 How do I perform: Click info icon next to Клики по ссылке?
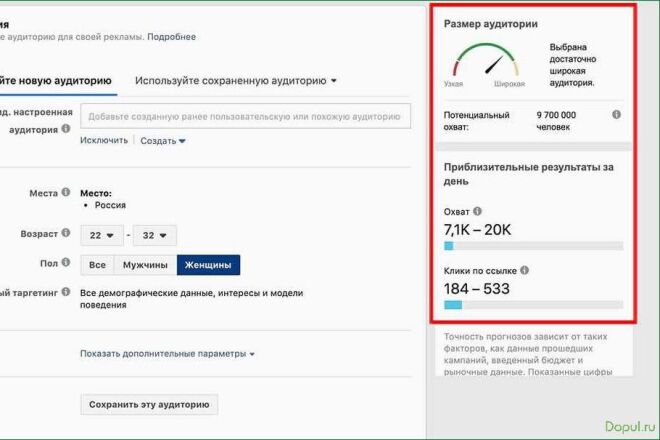click(524, 270)
